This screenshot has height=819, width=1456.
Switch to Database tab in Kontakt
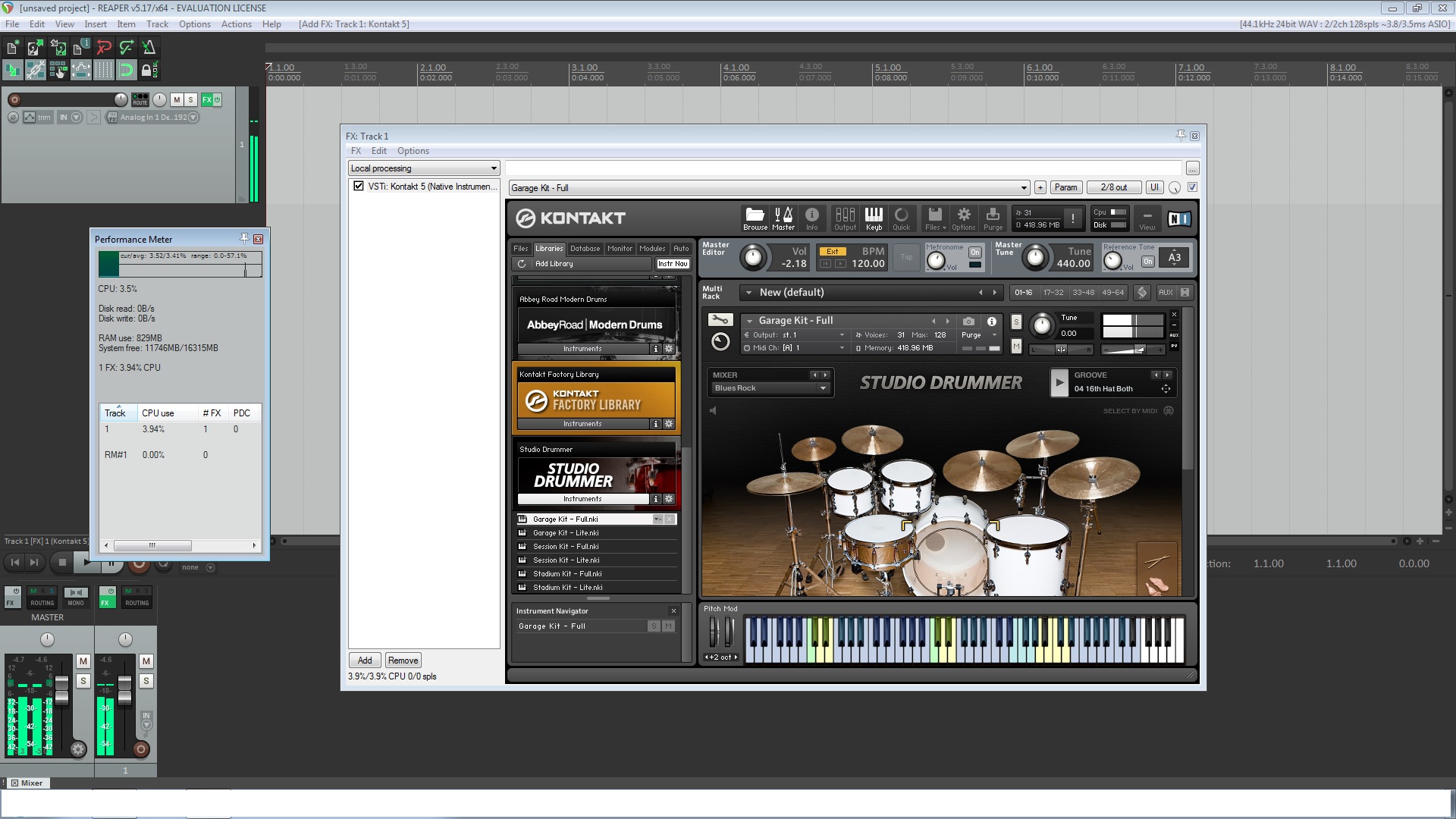click(585, 249)
